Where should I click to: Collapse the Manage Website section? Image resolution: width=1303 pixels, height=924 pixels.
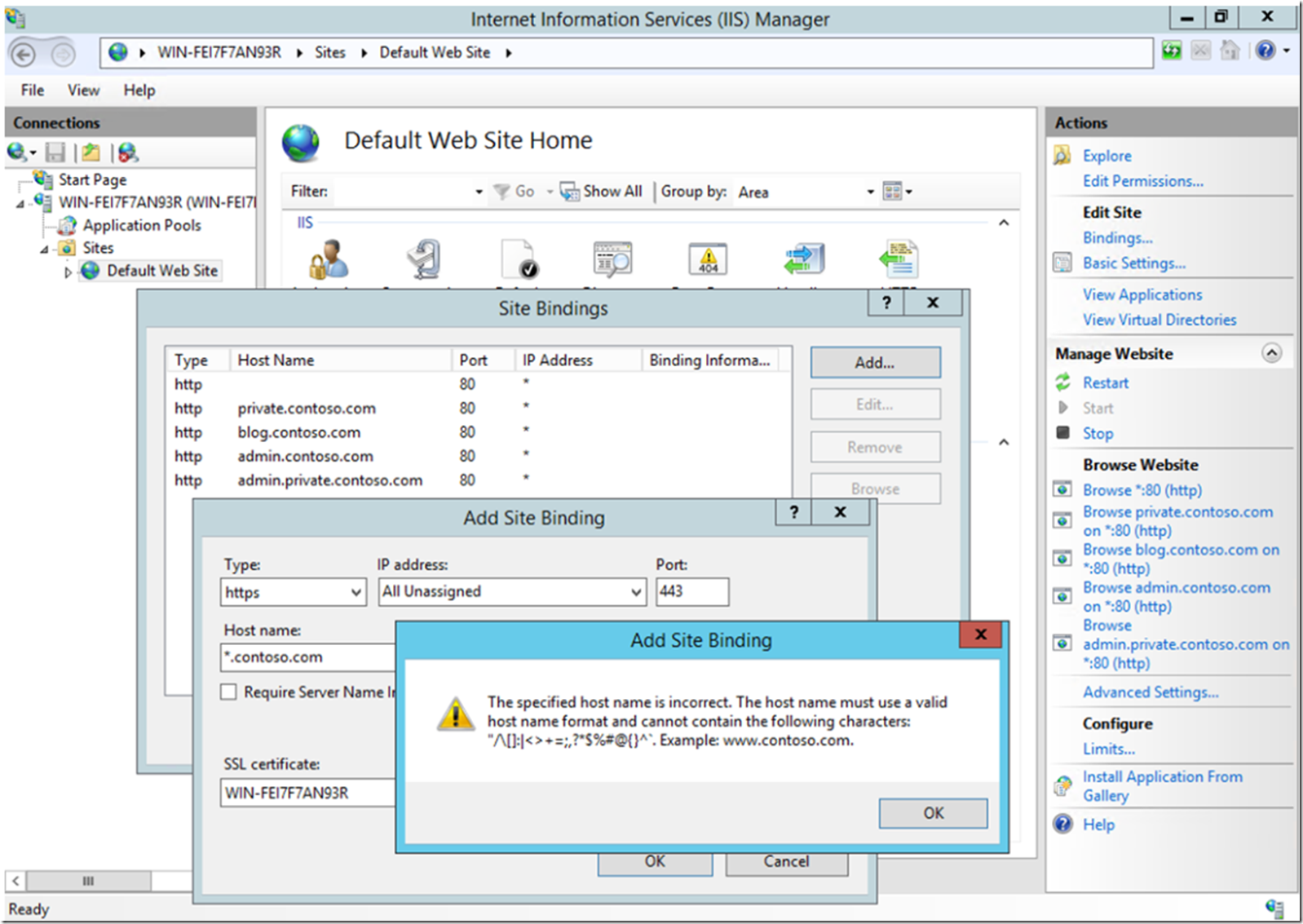pyautogui.click(x=1271, y=353)
